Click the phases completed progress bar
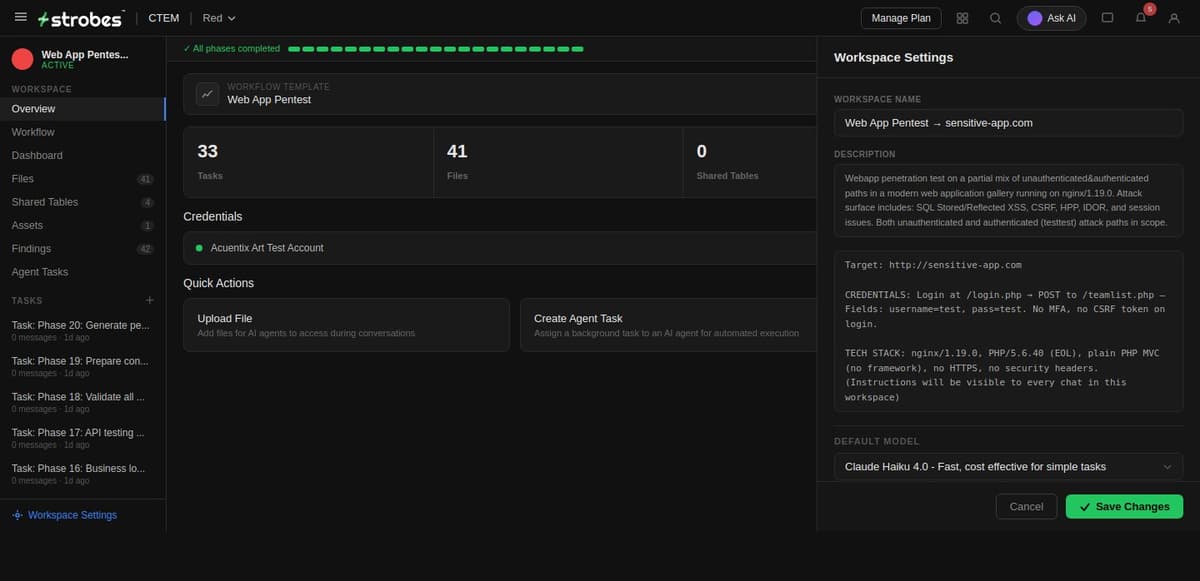 pos(436,48)
